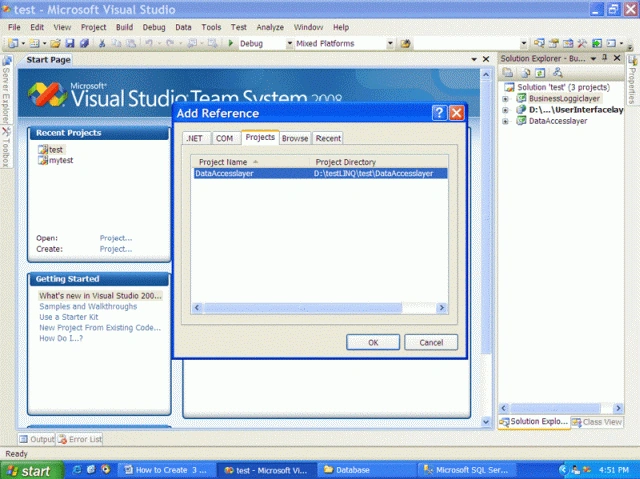
Task: Open the Error List tab
Action: (x=80, y=439)
